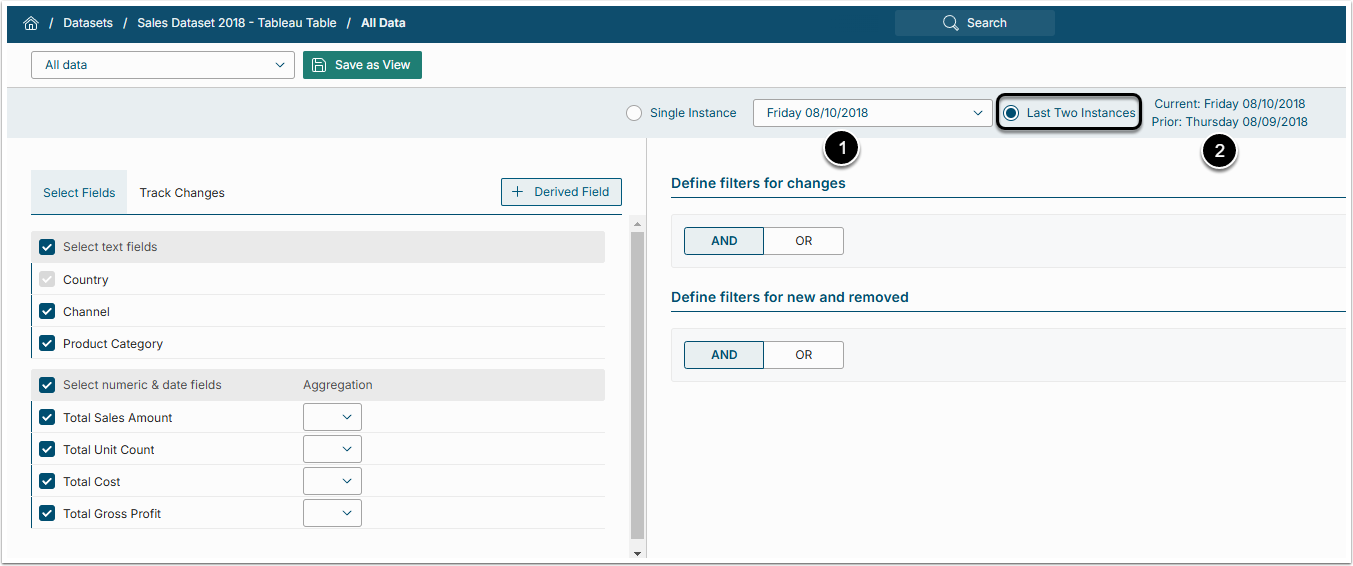Expand the Friday 08/10/2018 date dropdown

coord(872,113)
